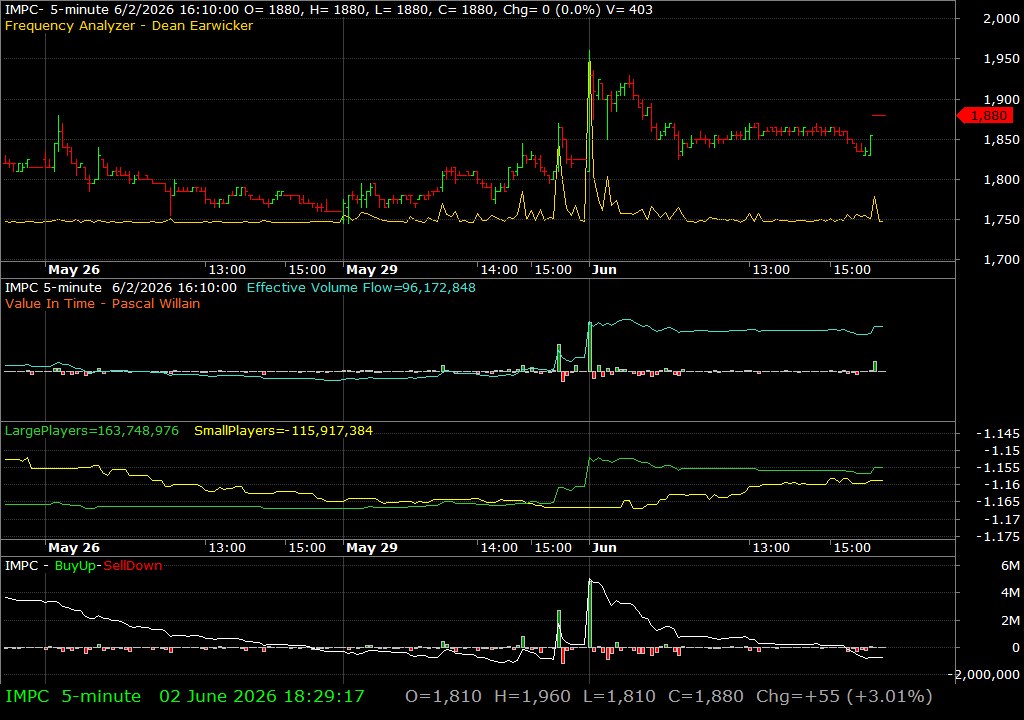
Task: Click the LargePlayers=163,748,976 label
Action: [91, 431]
